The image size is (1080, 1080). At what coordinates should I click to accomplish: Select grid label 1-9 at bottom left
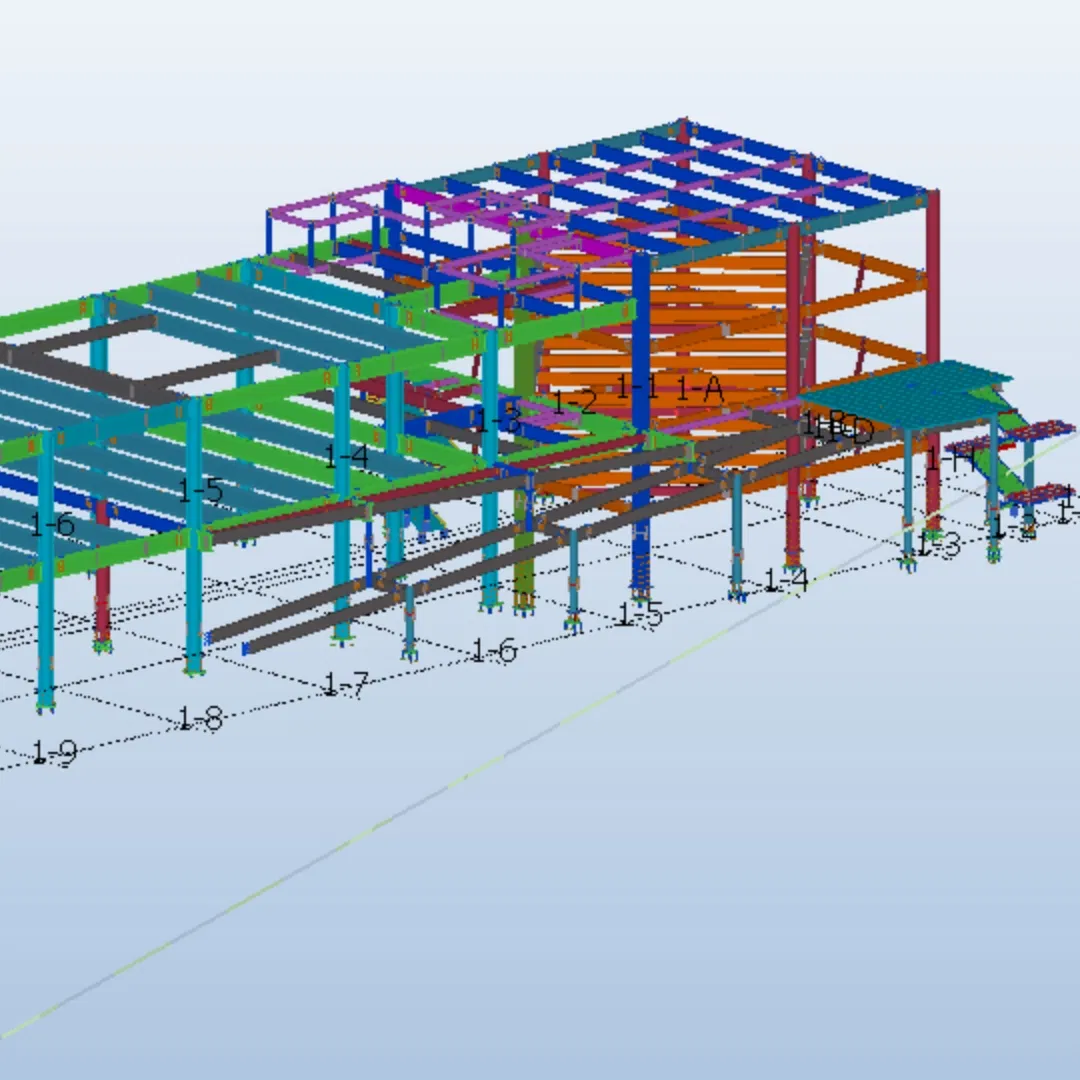(x=55, y=750)
